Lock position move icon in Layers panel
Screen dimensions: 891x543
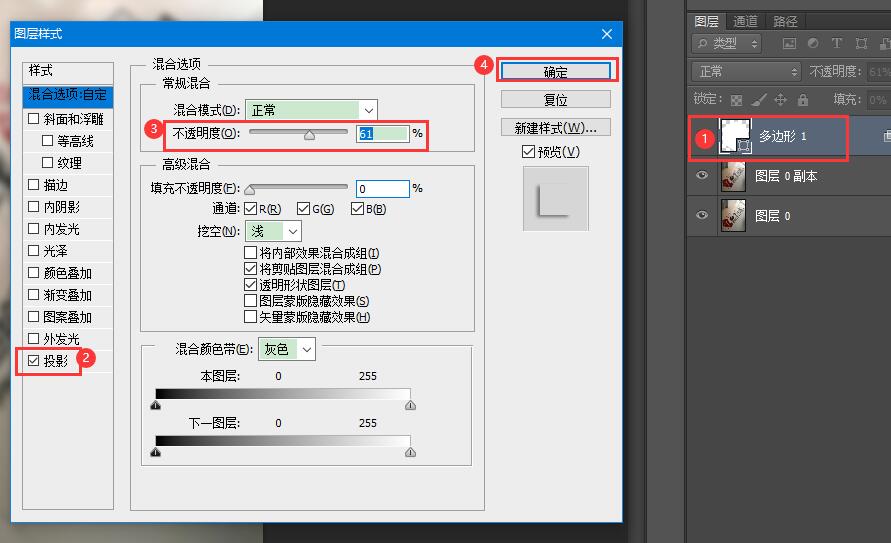pos(781,100)
